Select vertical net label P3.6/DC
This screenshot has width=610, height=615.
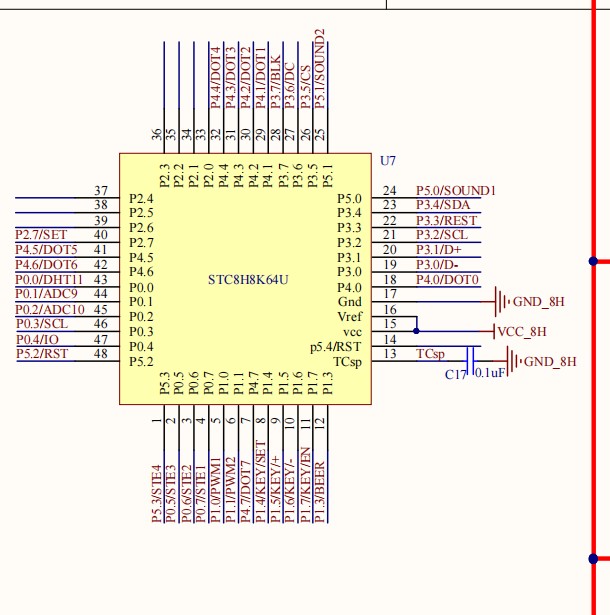pos(290,86)
